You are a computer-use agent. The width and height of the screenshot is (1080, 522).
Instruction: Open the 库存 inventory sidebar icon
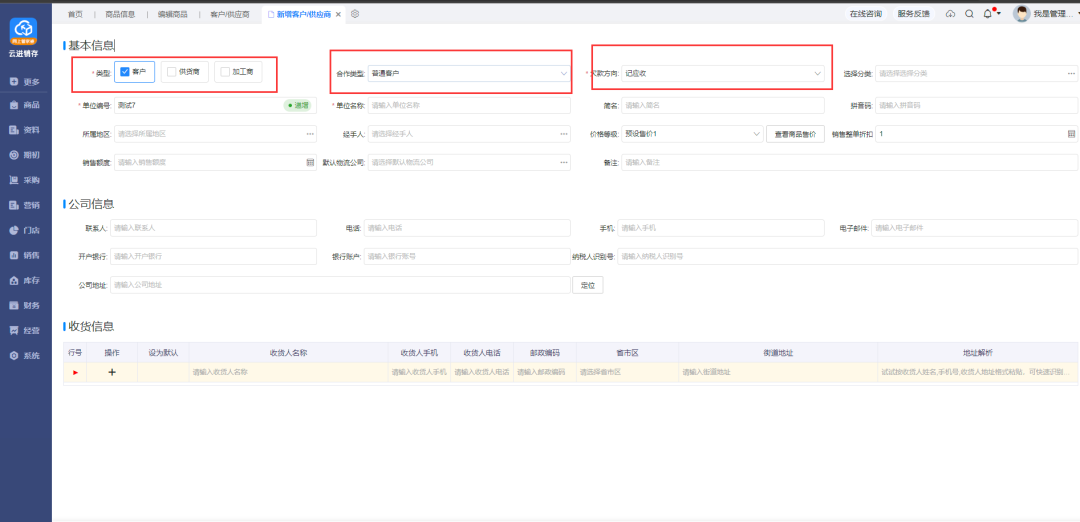coord(25,280)
